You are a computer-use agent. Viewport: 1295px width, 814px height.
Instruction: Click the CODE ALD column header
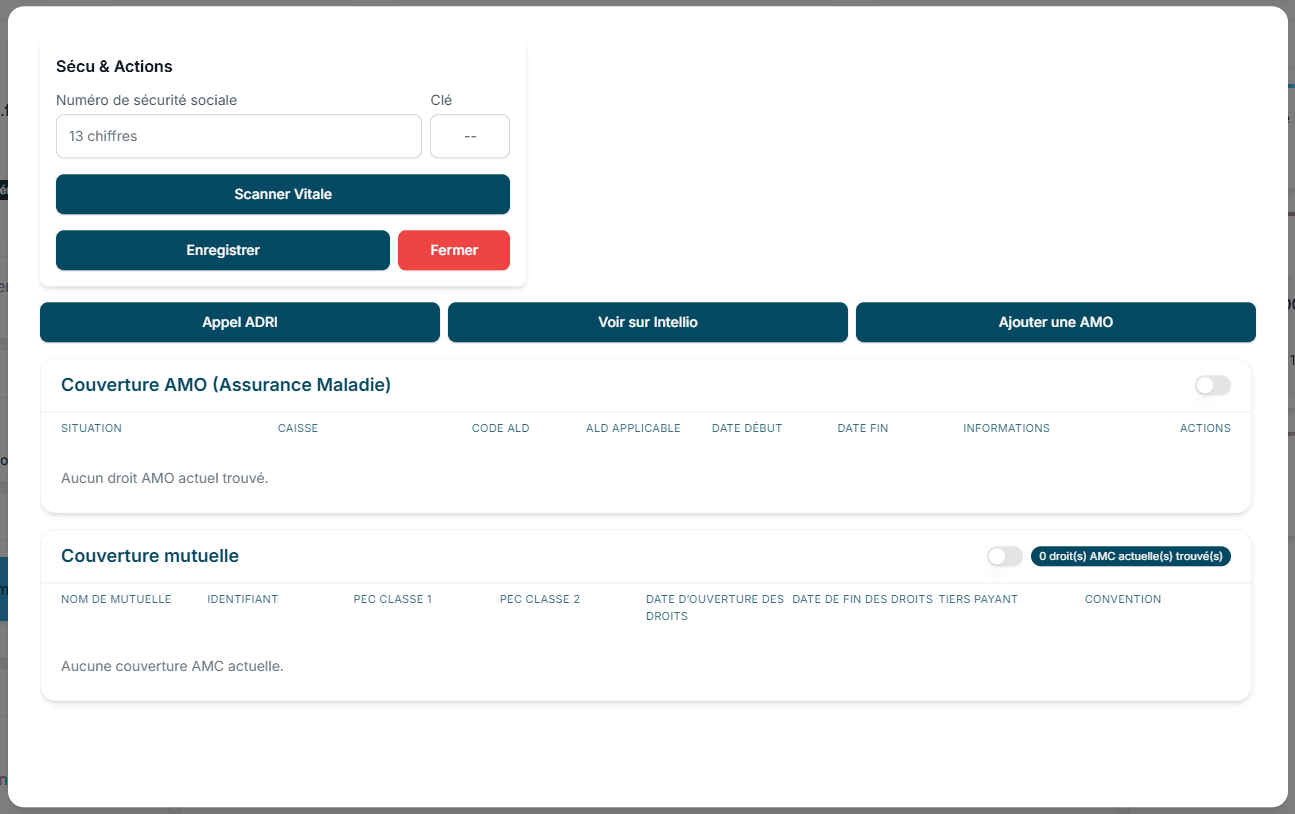[x=501, y=428]
